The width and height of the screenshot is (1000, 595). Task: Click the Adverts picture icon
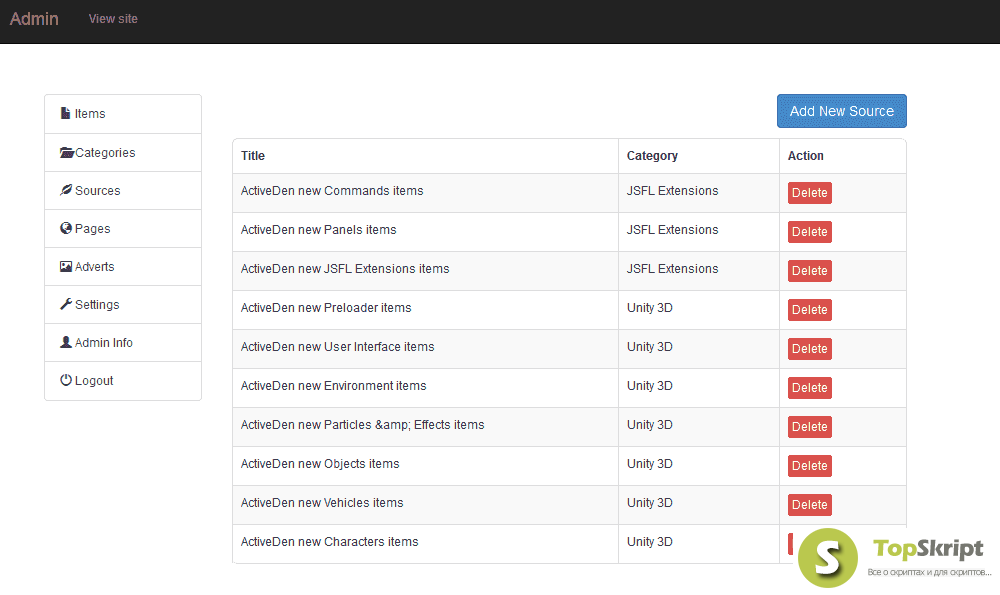[x=66, y=267]
